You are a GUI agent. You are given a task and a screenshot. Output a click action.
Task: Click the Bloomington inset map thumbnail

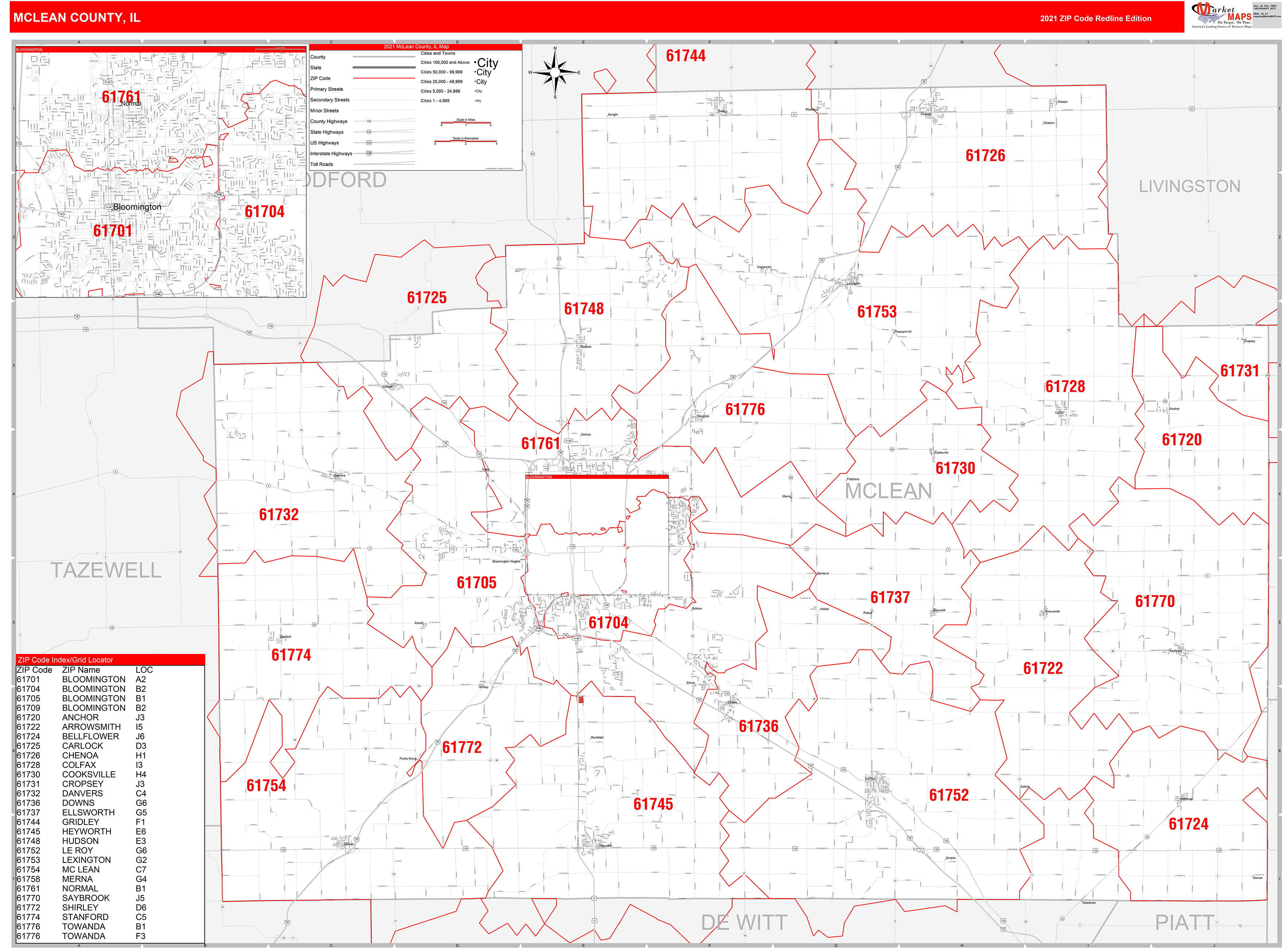click(x=161, y=172)
